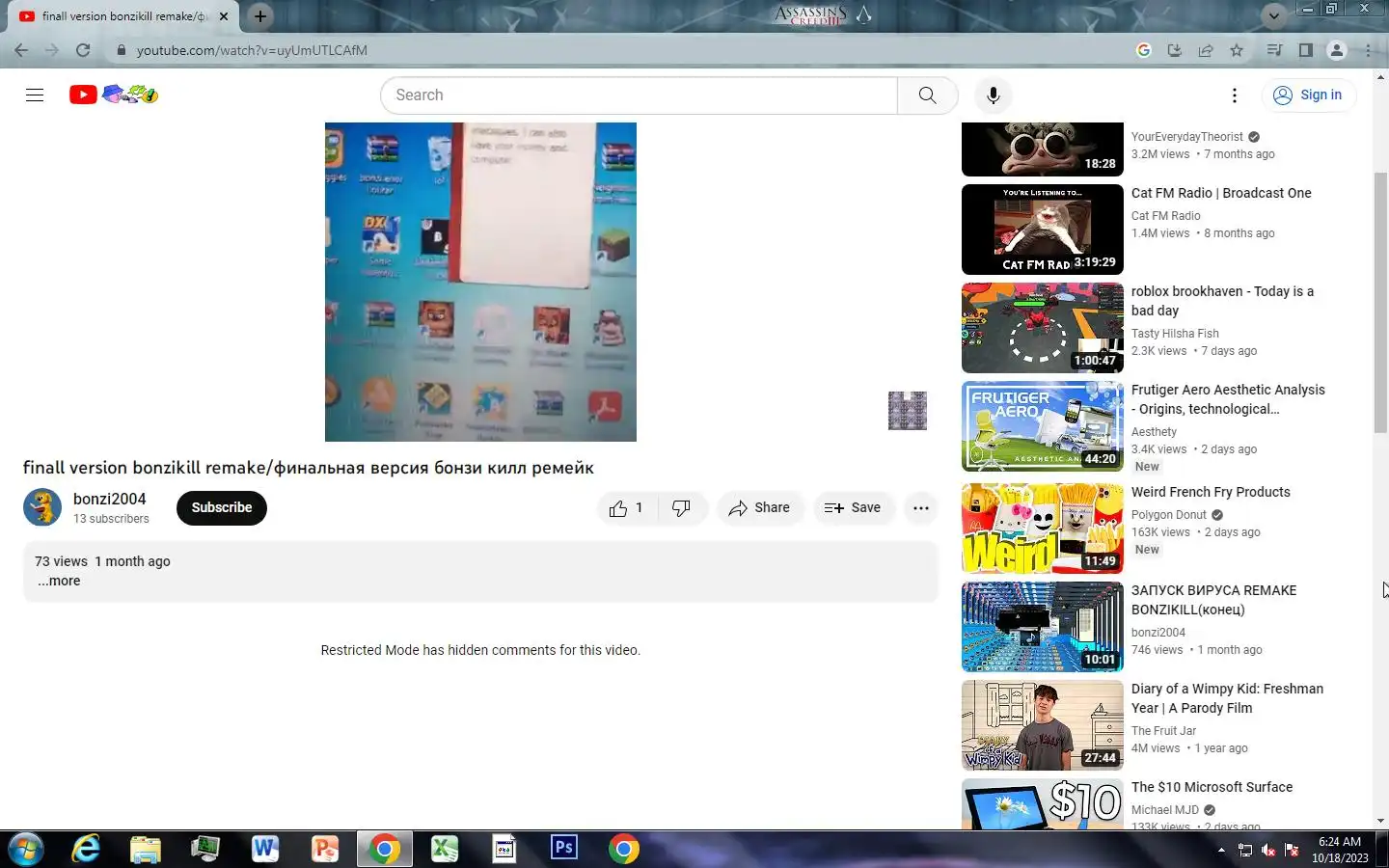Open the media controls icon in Chrome

[x=1274, y=50]
